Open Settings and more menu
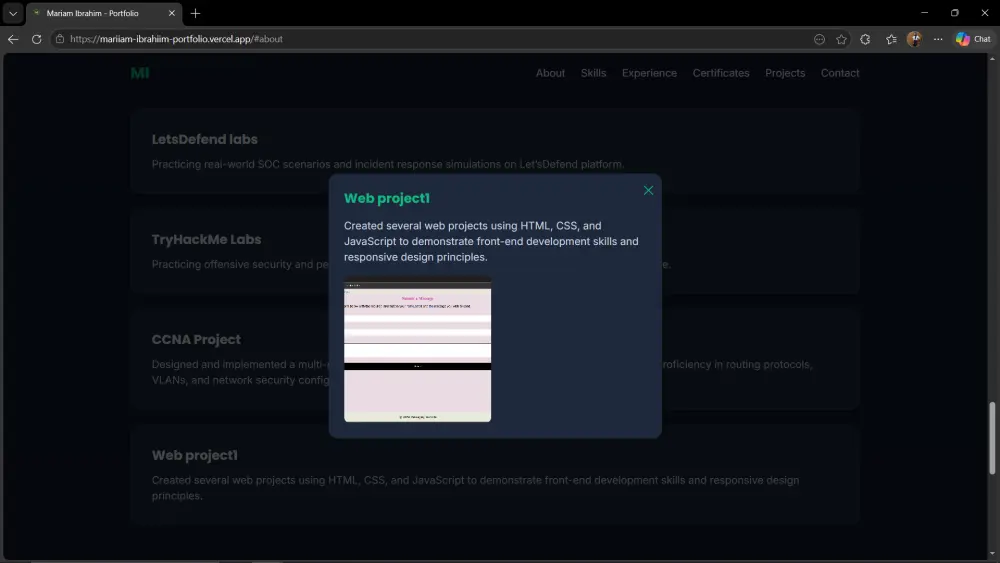 tap(938, 39)
